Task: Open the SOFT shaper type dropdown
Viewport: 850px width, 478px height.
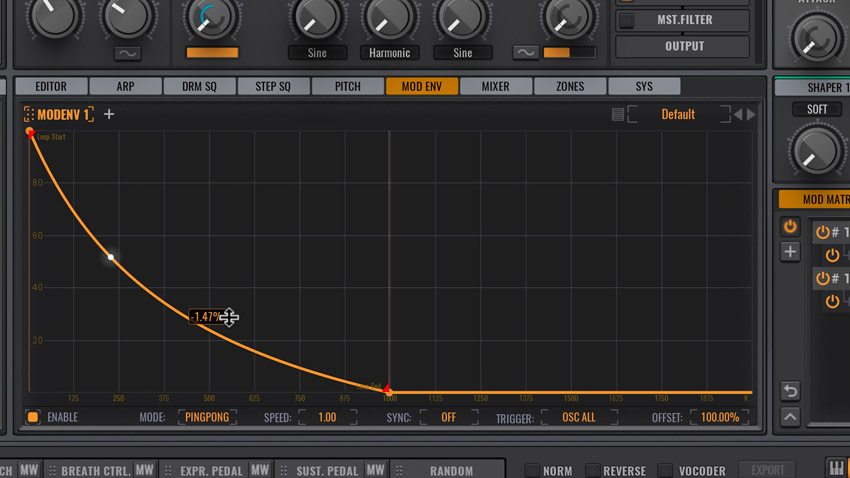Action: [817, 109]
